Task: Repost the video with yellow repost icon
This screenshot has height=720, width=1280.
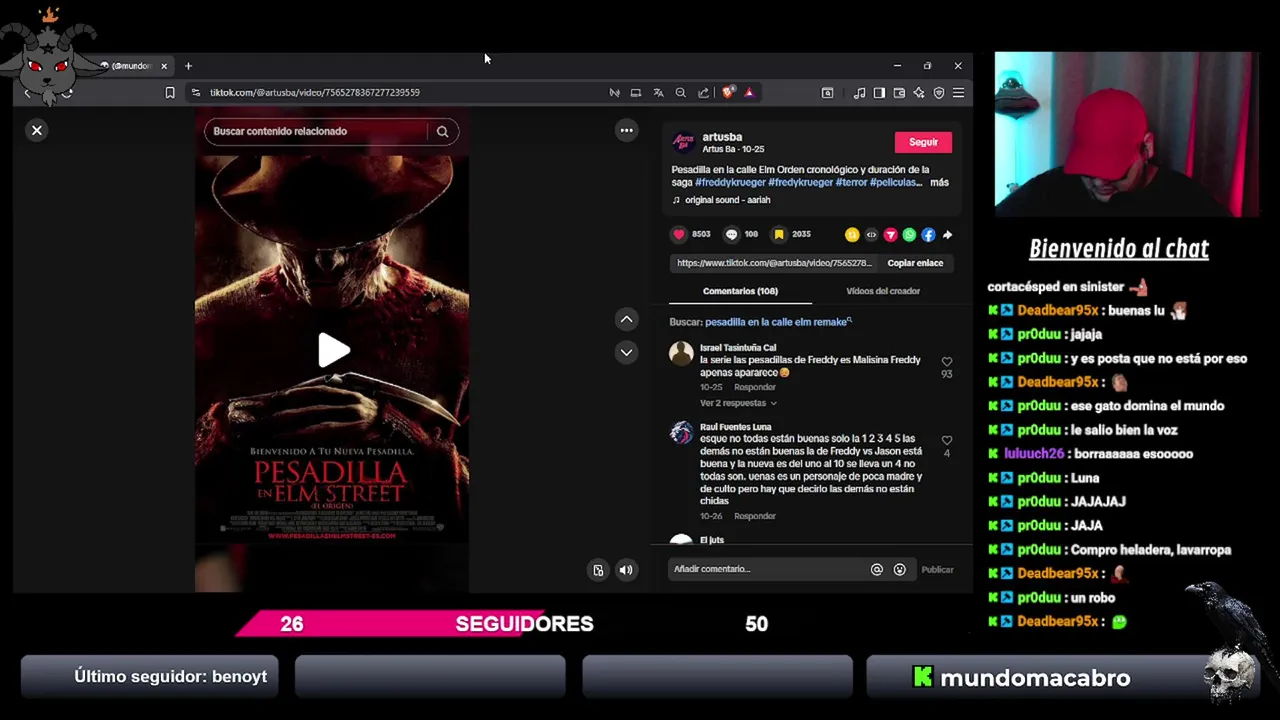Action: tap(852, 235)
